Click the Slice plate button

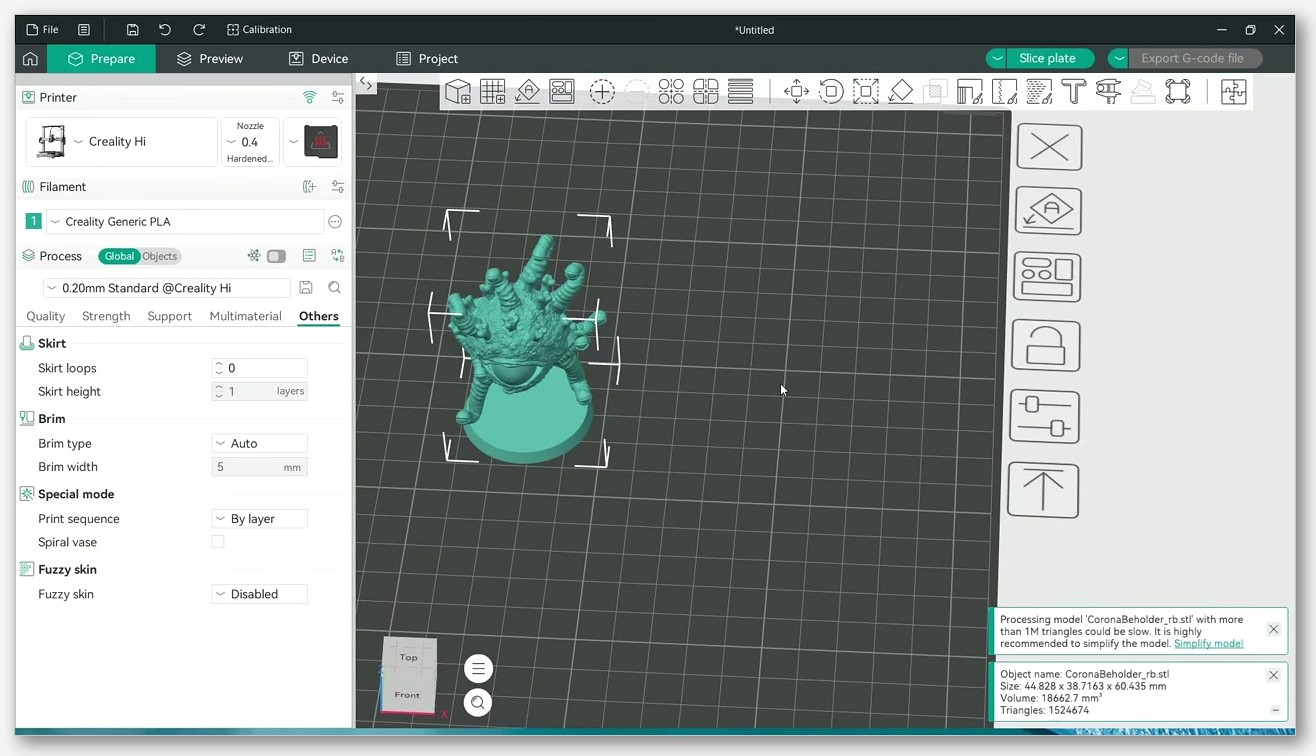1048,58
